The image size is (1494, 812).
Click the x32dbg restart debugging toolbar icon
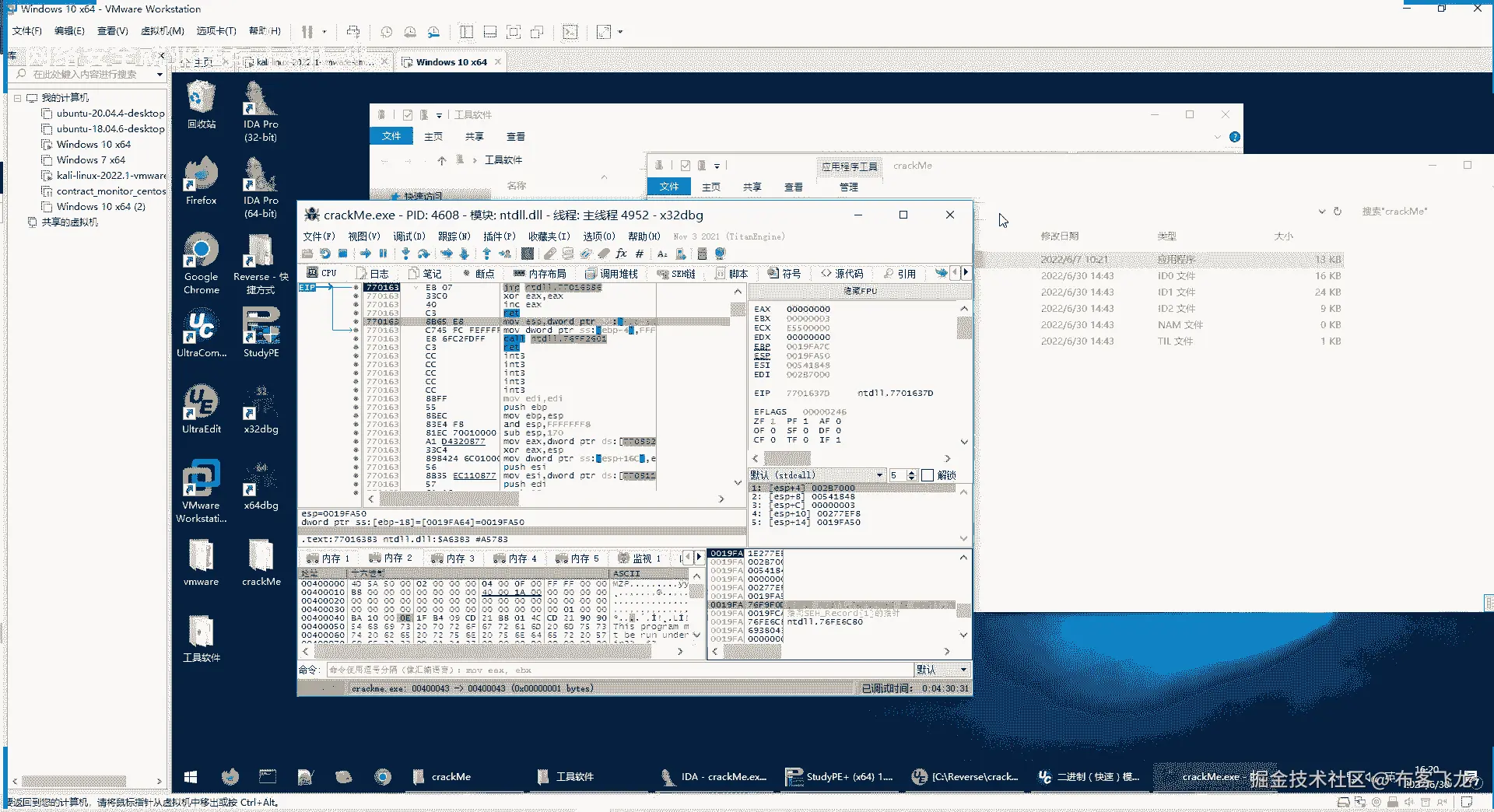tap(325, 254)
